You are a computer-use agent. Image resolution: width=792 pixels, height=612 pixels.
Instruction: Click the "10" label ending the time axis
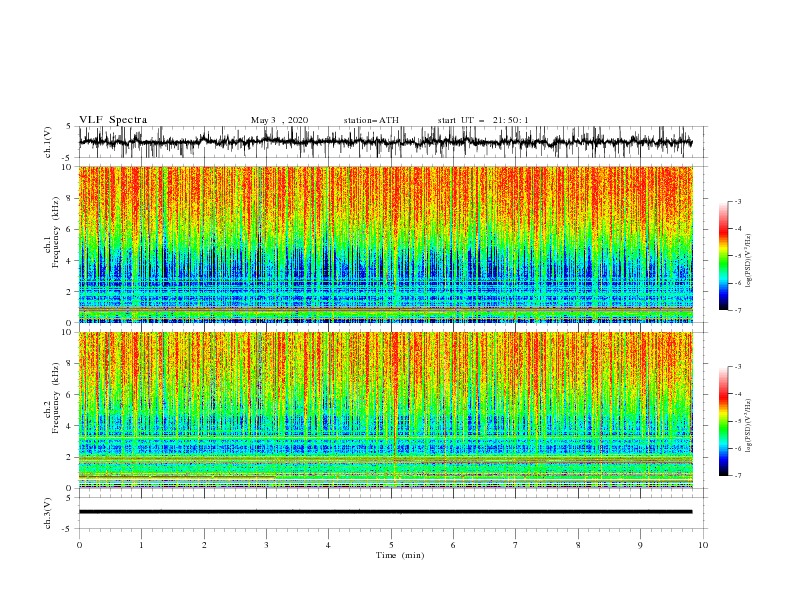(x=703, y=545)
